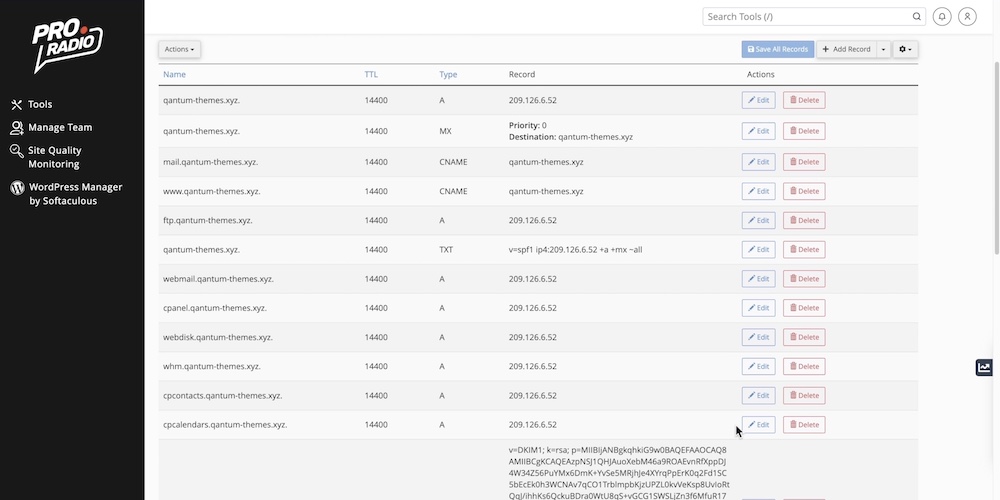
Task: Sort records by the TTL column
Action: (x=371, y=75)
